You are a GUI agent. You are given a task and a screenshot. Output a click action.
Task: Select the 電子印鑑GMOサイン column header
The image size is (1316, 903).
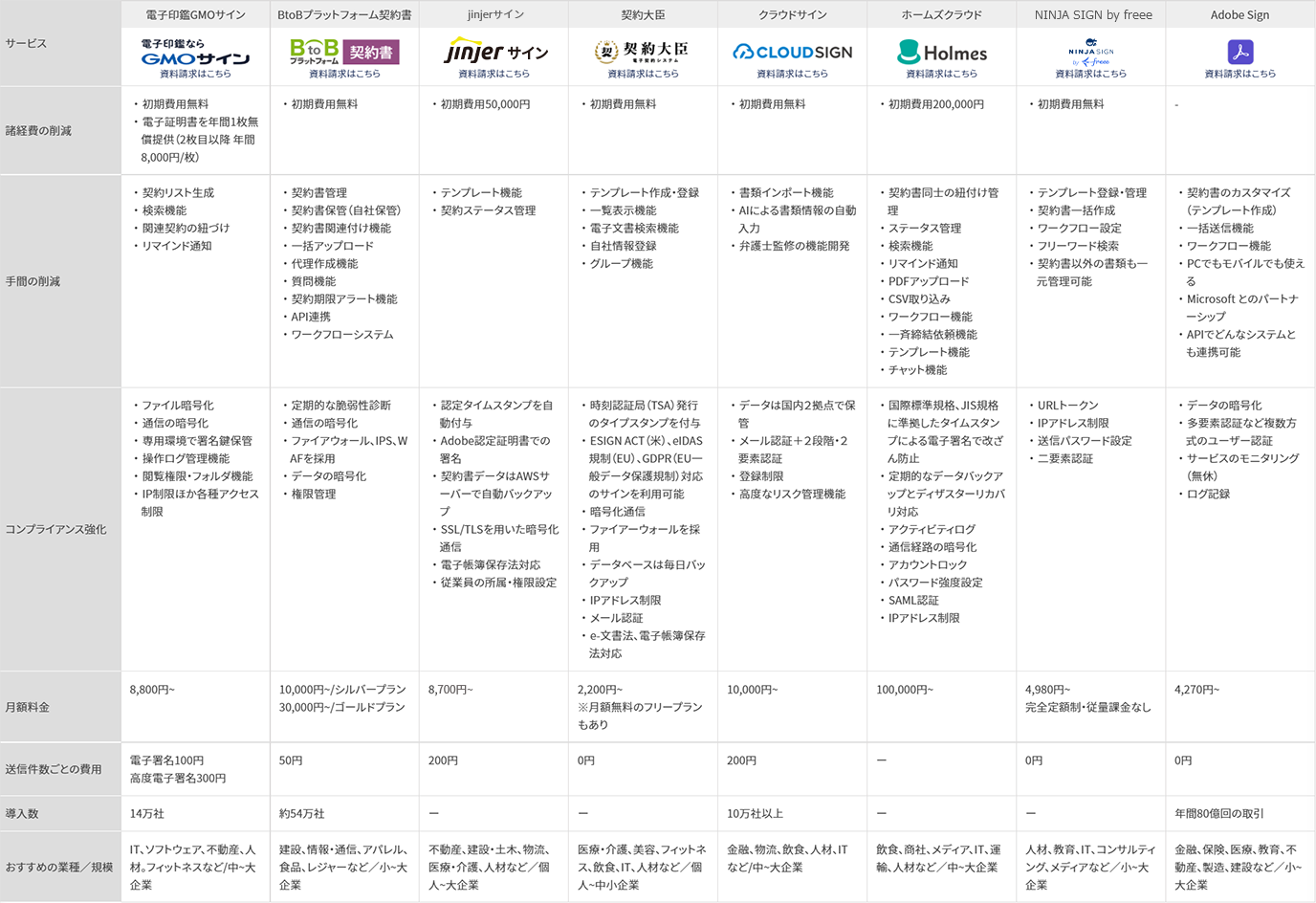click(195, 15)
